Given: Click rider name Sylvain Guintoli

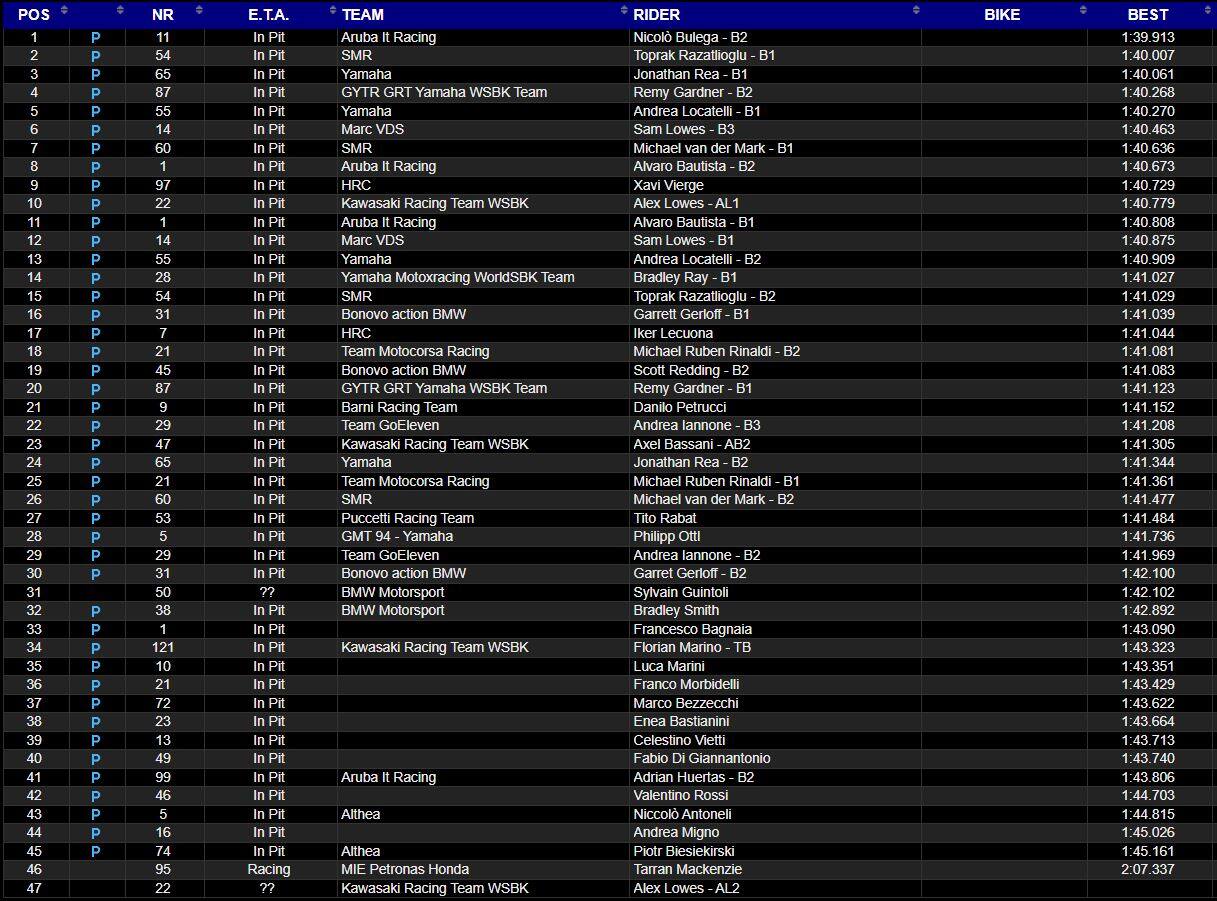Looking at the screenshot, I should (x=681, y=593).
